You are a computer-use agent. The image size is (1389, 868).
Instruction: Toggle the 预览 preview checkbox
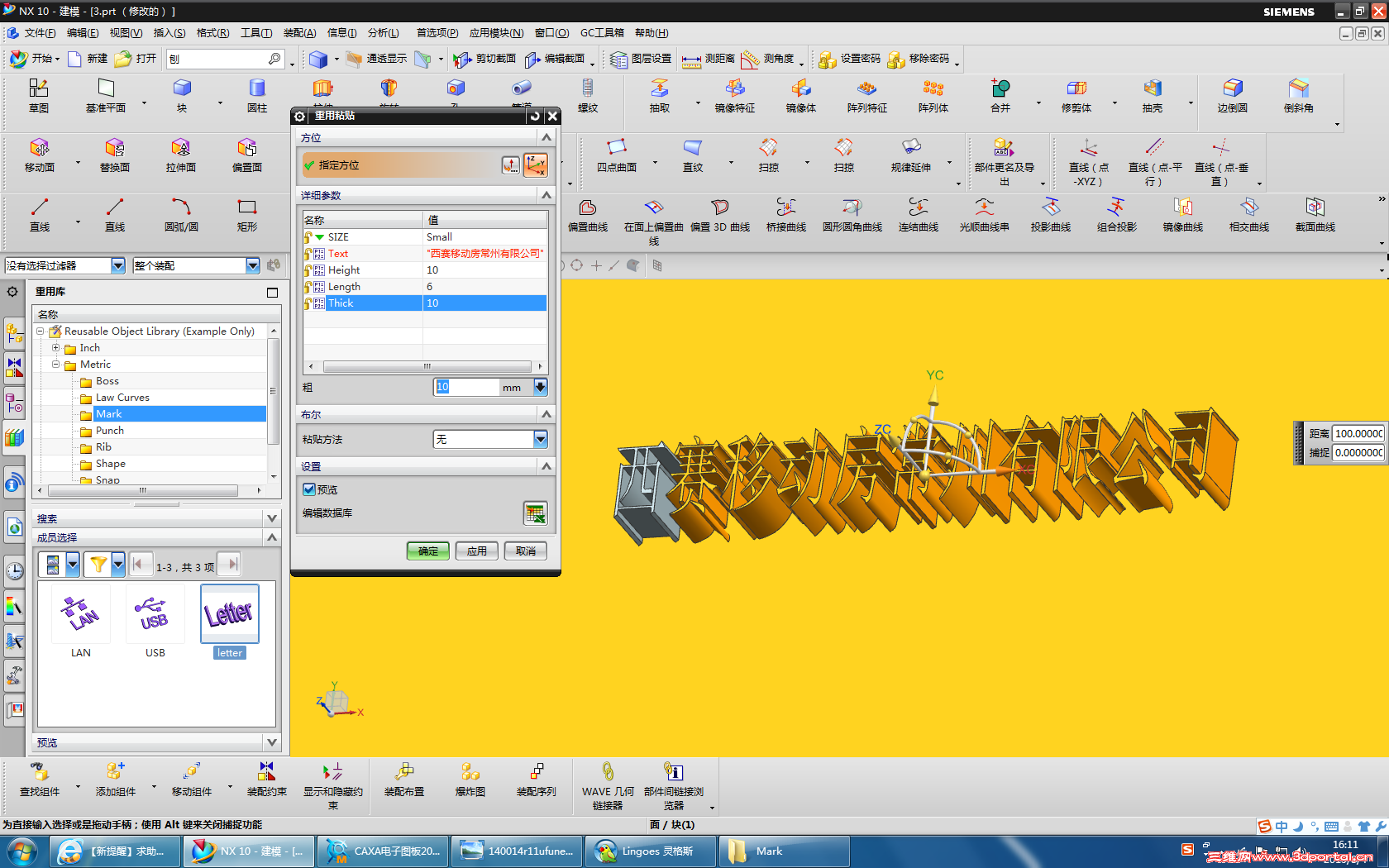[309, 489]
